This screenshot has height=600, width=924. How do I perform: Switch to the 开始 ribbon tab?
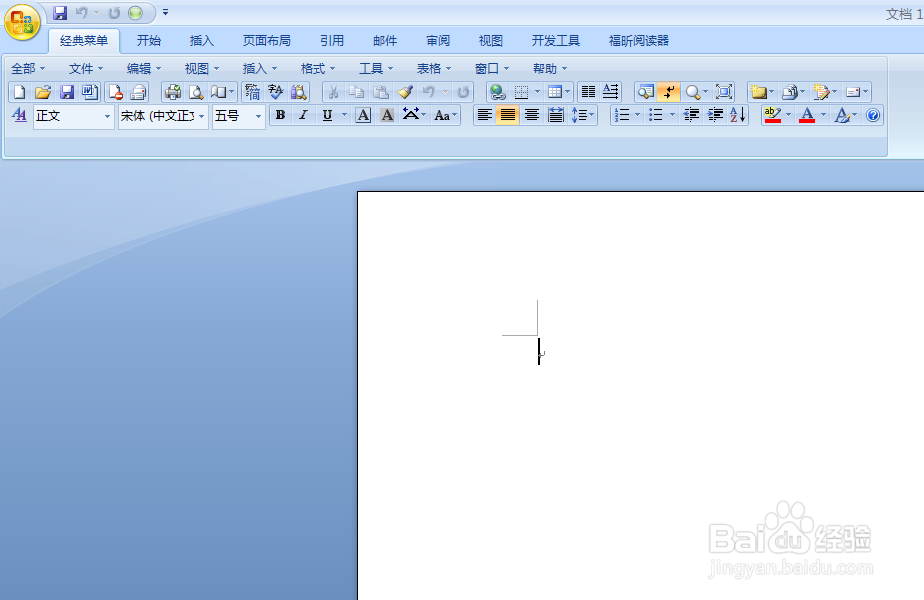148,41
